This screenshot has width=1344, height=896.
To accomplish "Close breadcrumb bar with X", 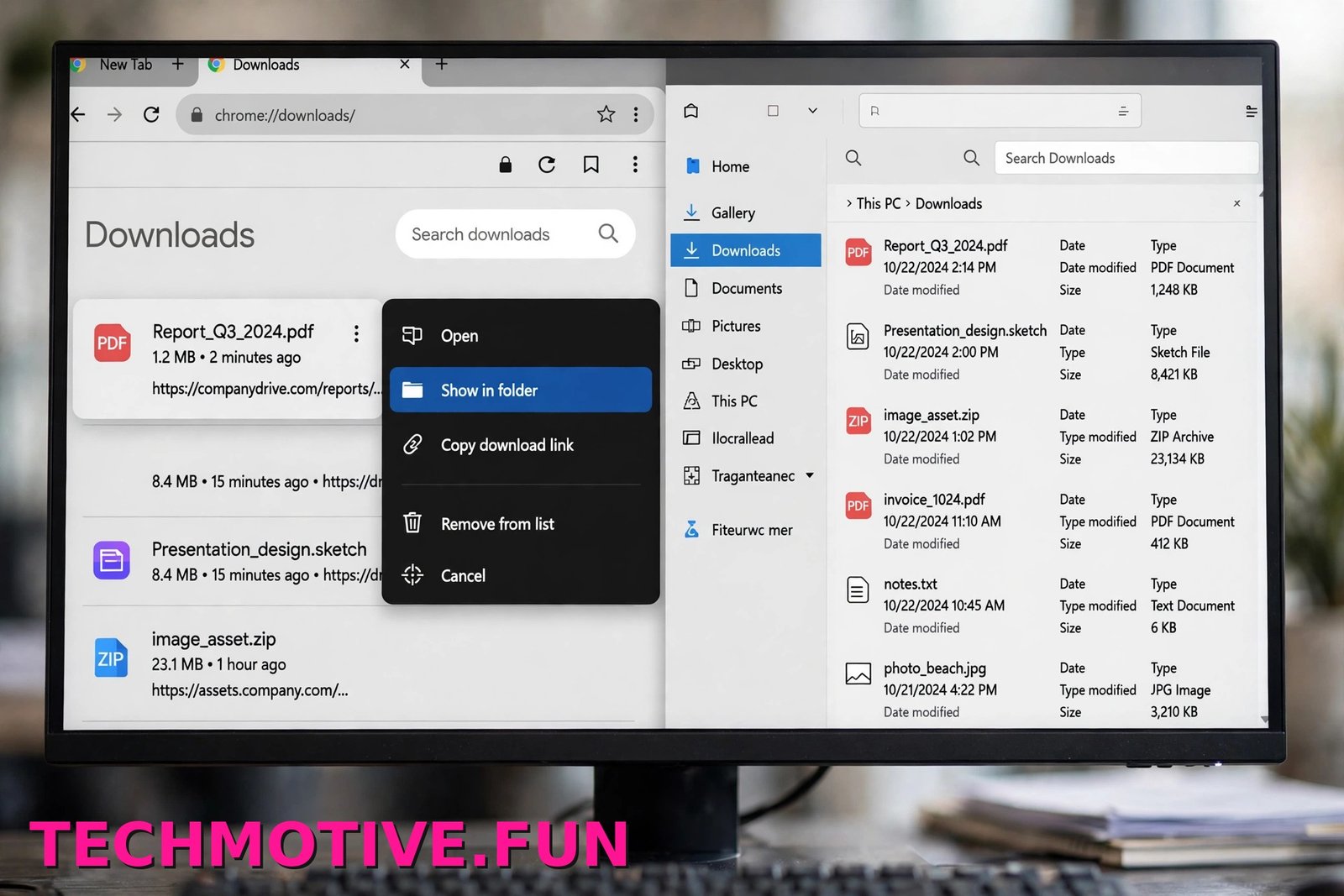I will pyautogui.click(x=1236, y=203).
